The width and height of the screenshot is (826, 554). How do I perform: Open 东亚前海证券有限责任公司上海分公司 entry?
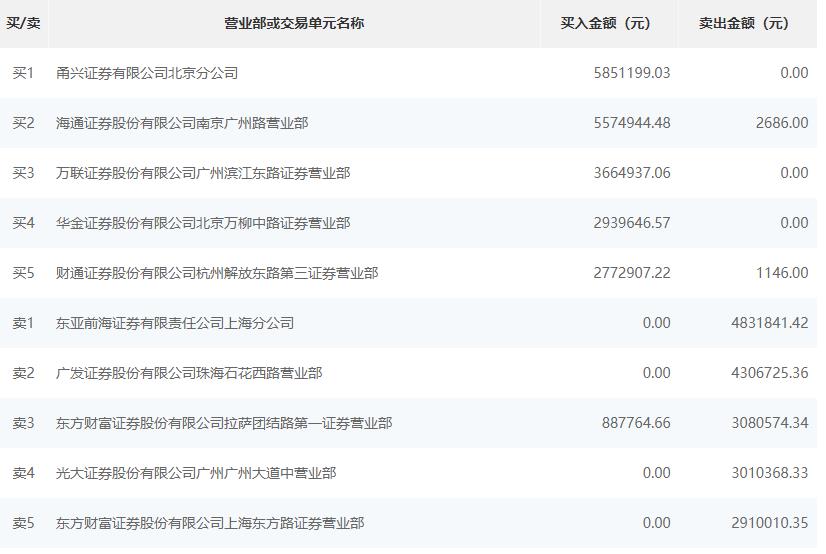[x=175, y=323]
